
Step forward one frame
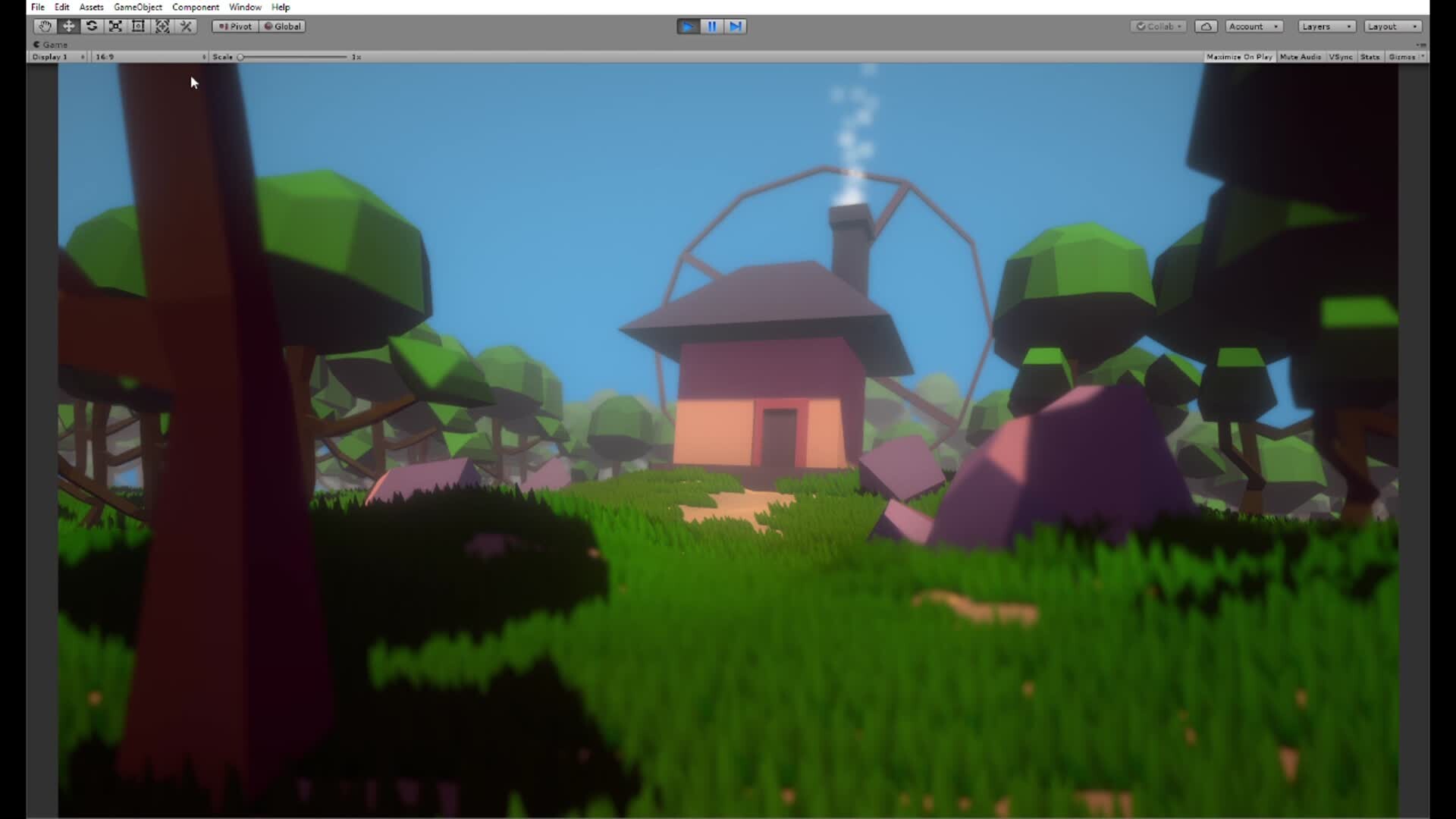735,26
